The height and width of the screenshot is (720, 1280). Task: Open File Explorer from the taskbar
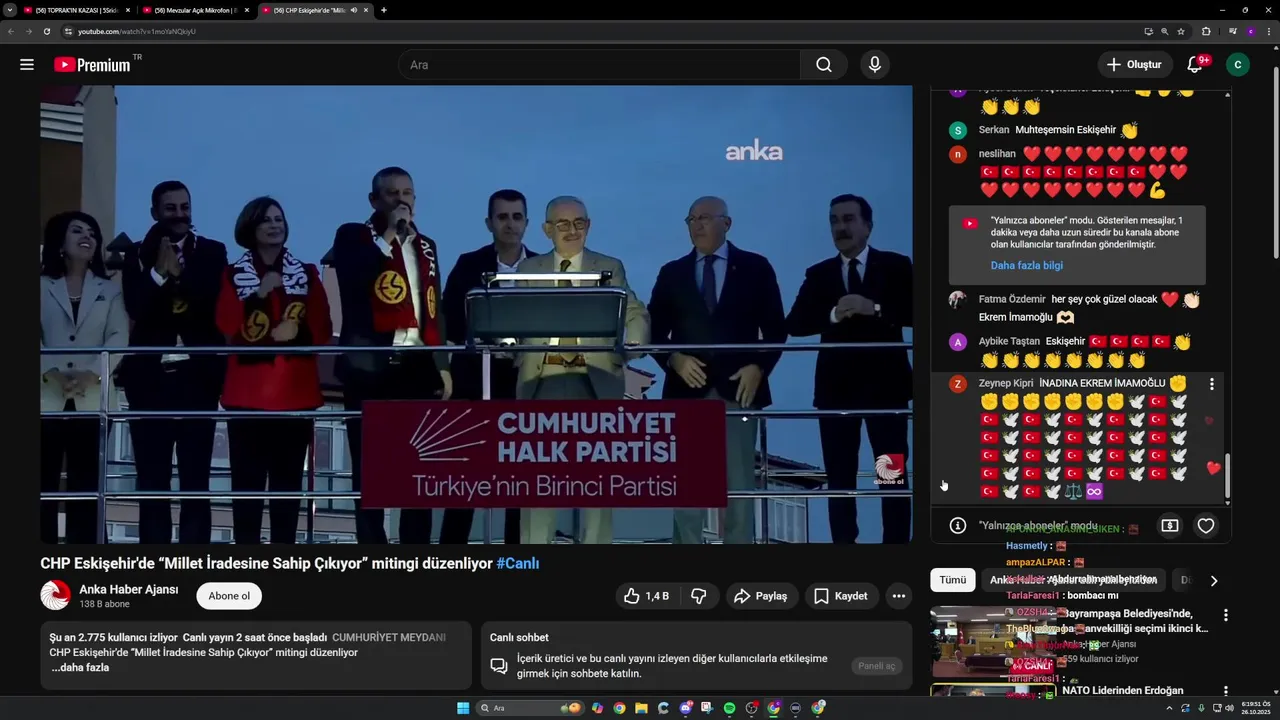[x=641, y=708]
